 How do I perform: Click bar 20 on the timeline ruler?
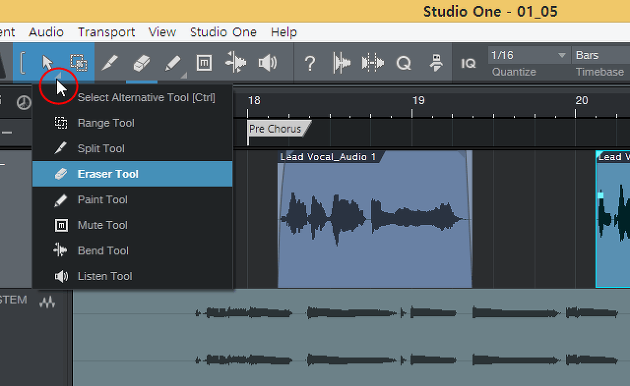pyautogui.click(x=582, y=100)
